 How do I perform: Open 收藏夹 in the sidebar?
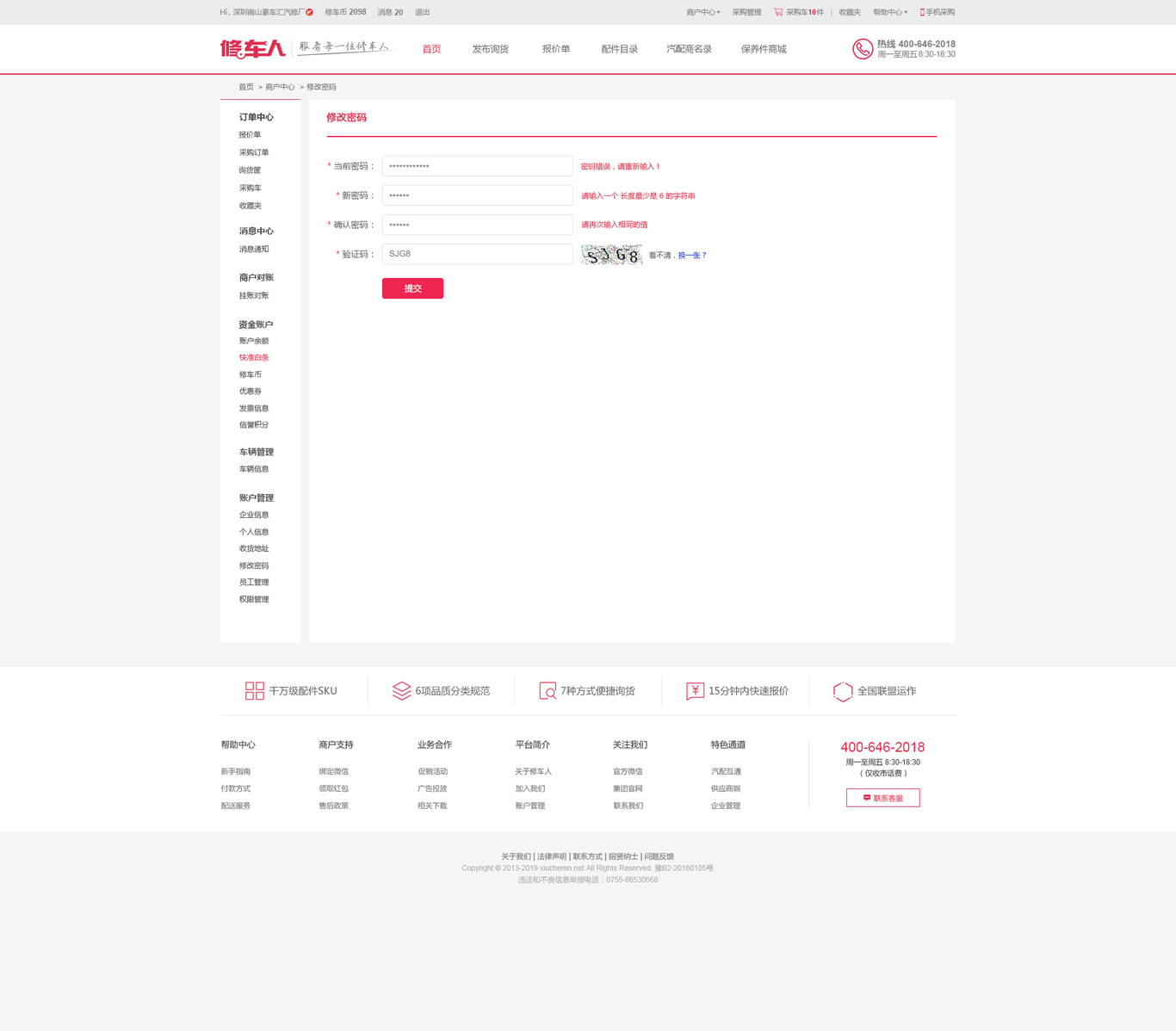(x=250, y=206)
